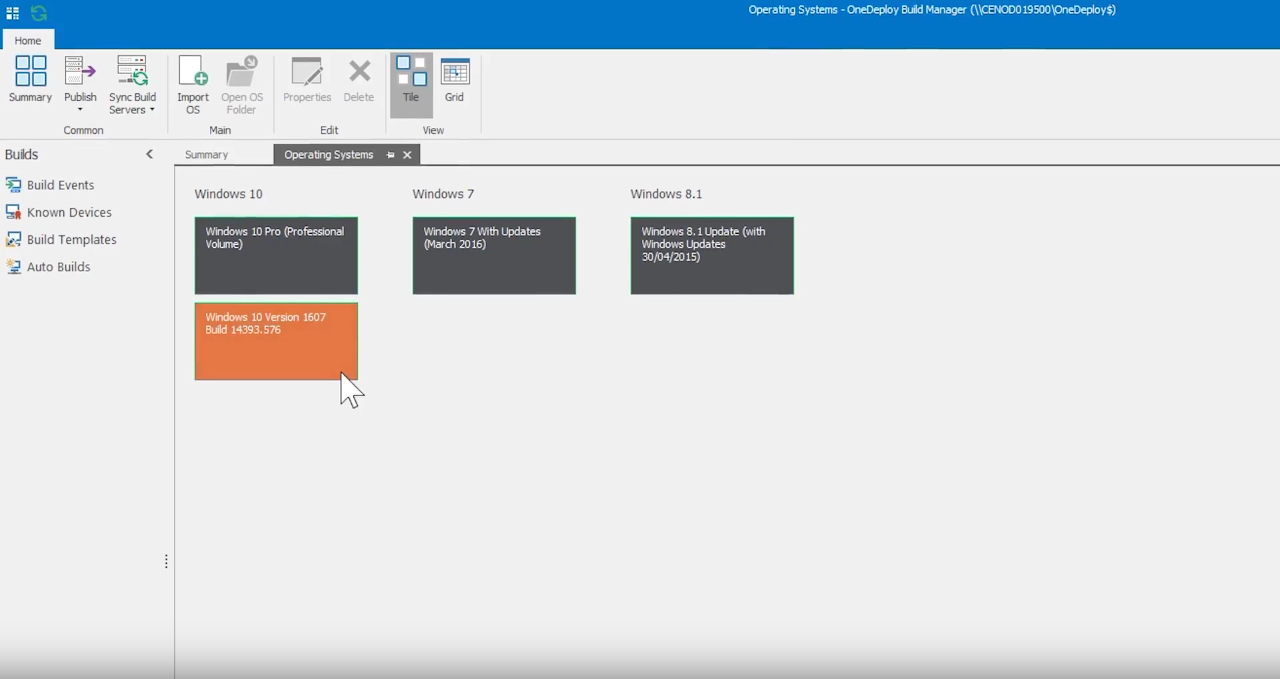
Task: Open Properties in the Edit group
Action: [307, 79]
